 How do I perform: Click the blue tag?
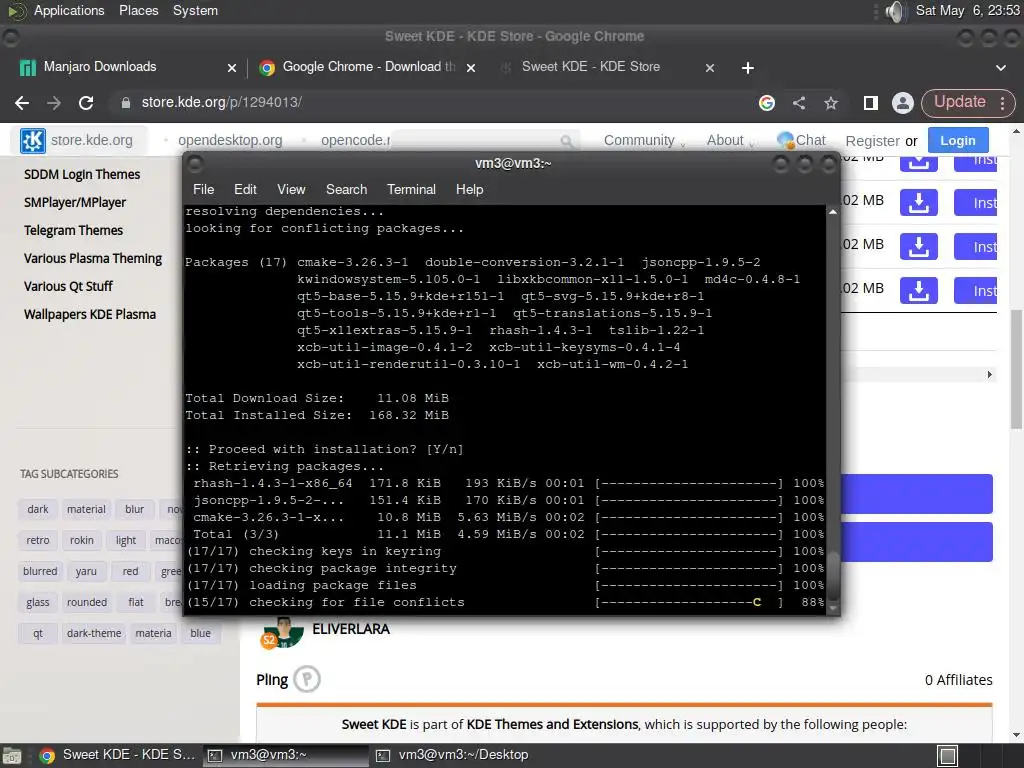click(x=200, y=633)
